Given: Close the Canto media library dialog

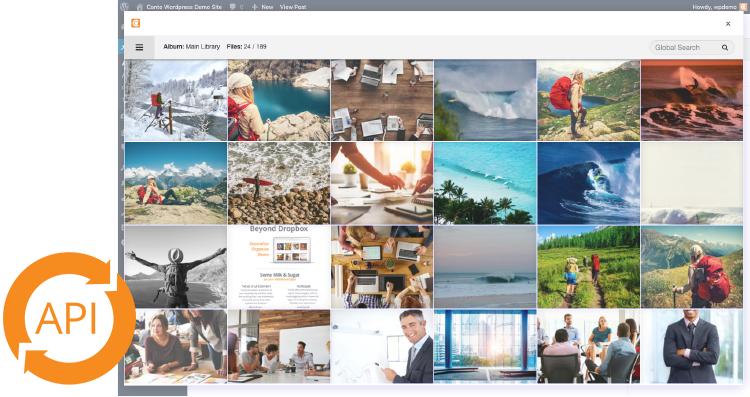Looking at the screenshot, I should tap(728, 23).
